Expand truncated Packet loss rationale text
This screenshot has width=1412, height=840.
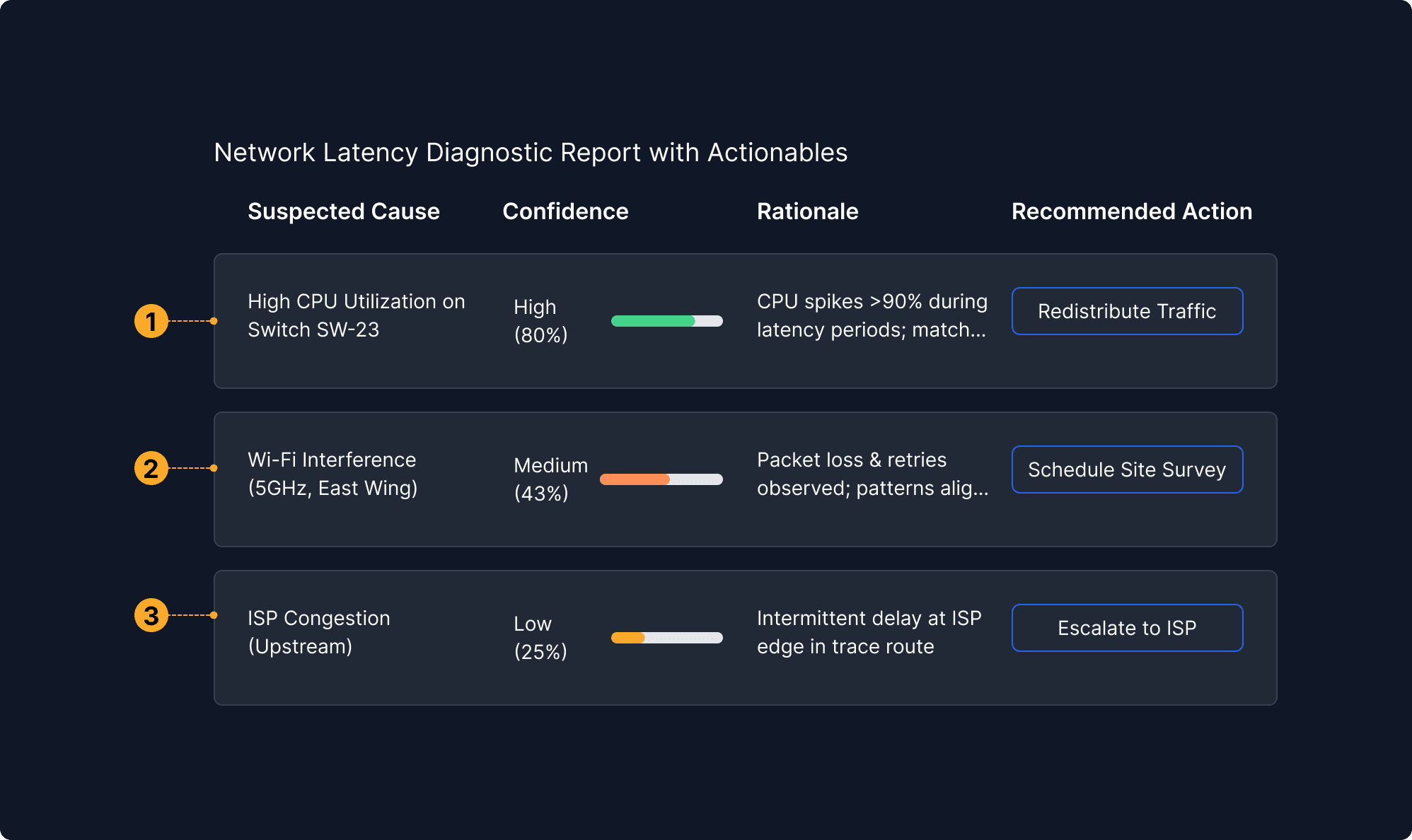pos(872,474)
